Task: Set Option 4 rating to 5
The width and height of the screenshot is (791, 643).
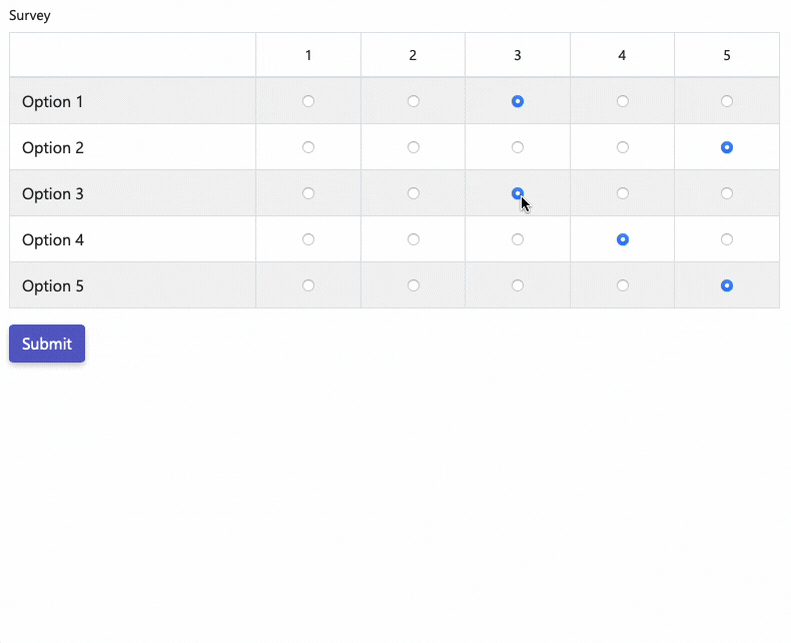Action: pos(727,240)
